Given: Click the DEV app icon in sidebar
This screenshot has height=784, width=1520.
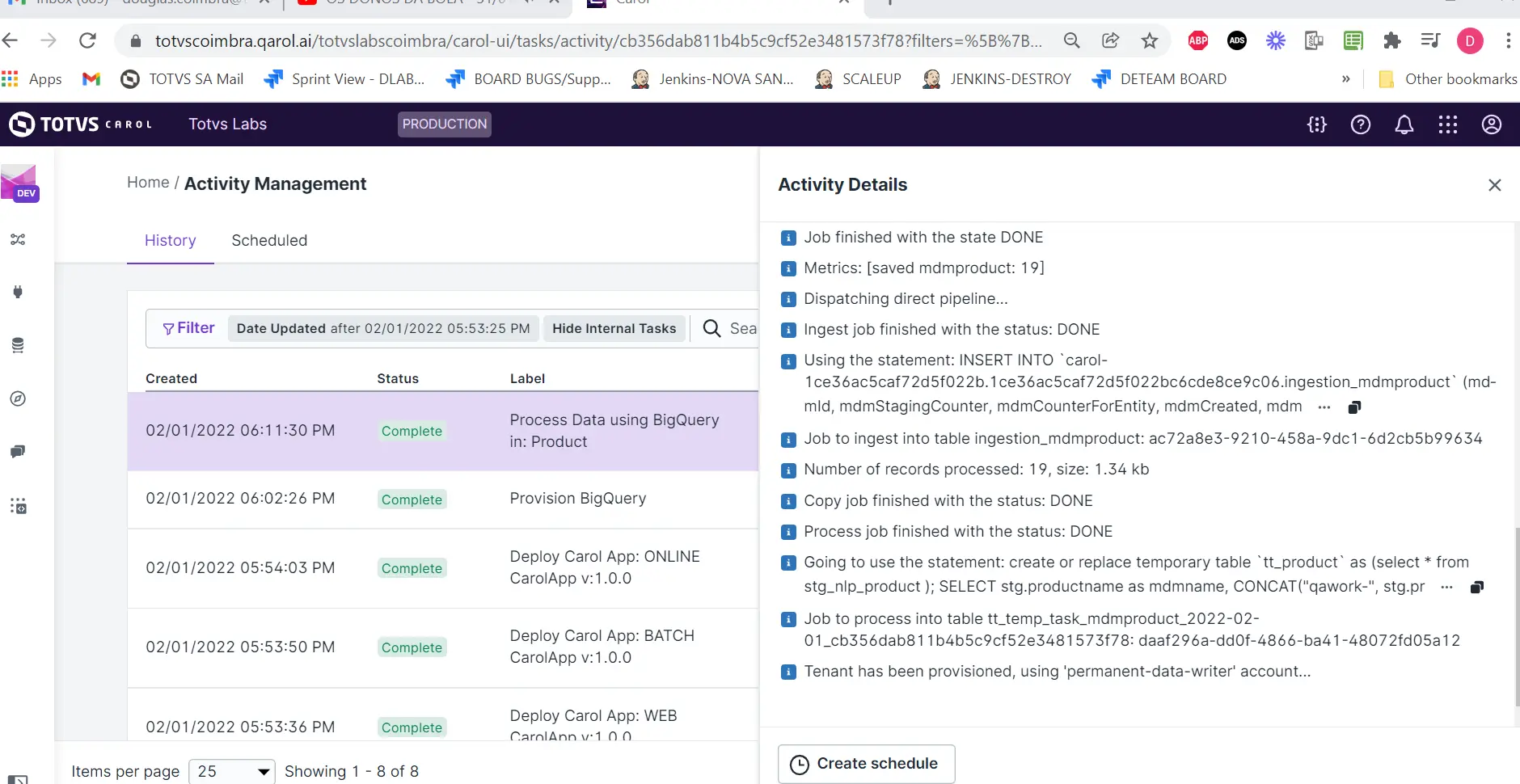Looking at the screenshot, I should pos(19,183).
